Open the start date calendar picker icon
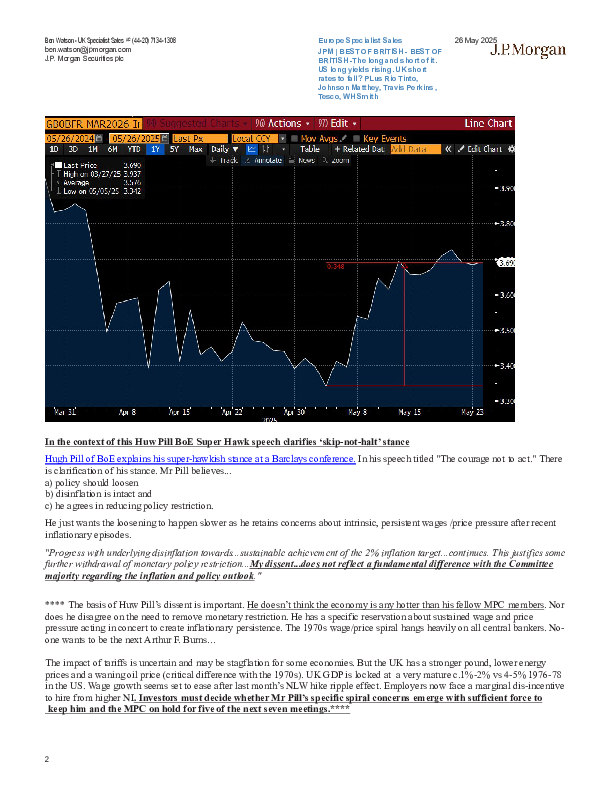Image resolution: width=612 pixels, height=792 pixels. [99, 138]
